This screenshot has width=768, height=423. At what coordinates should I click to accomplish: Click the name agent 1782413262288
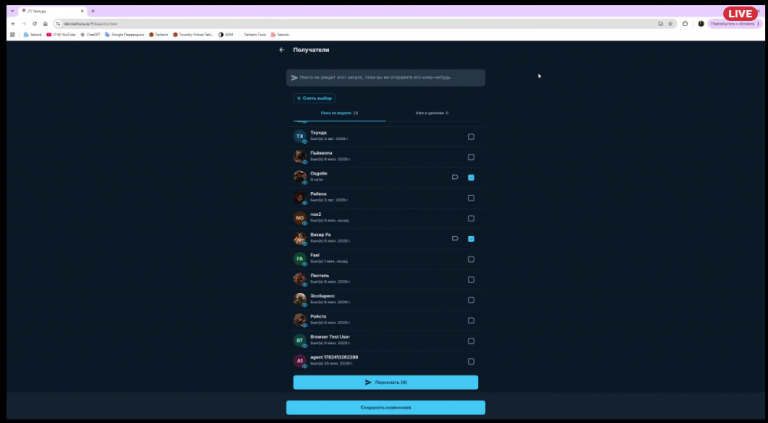[x=334, y=357]
